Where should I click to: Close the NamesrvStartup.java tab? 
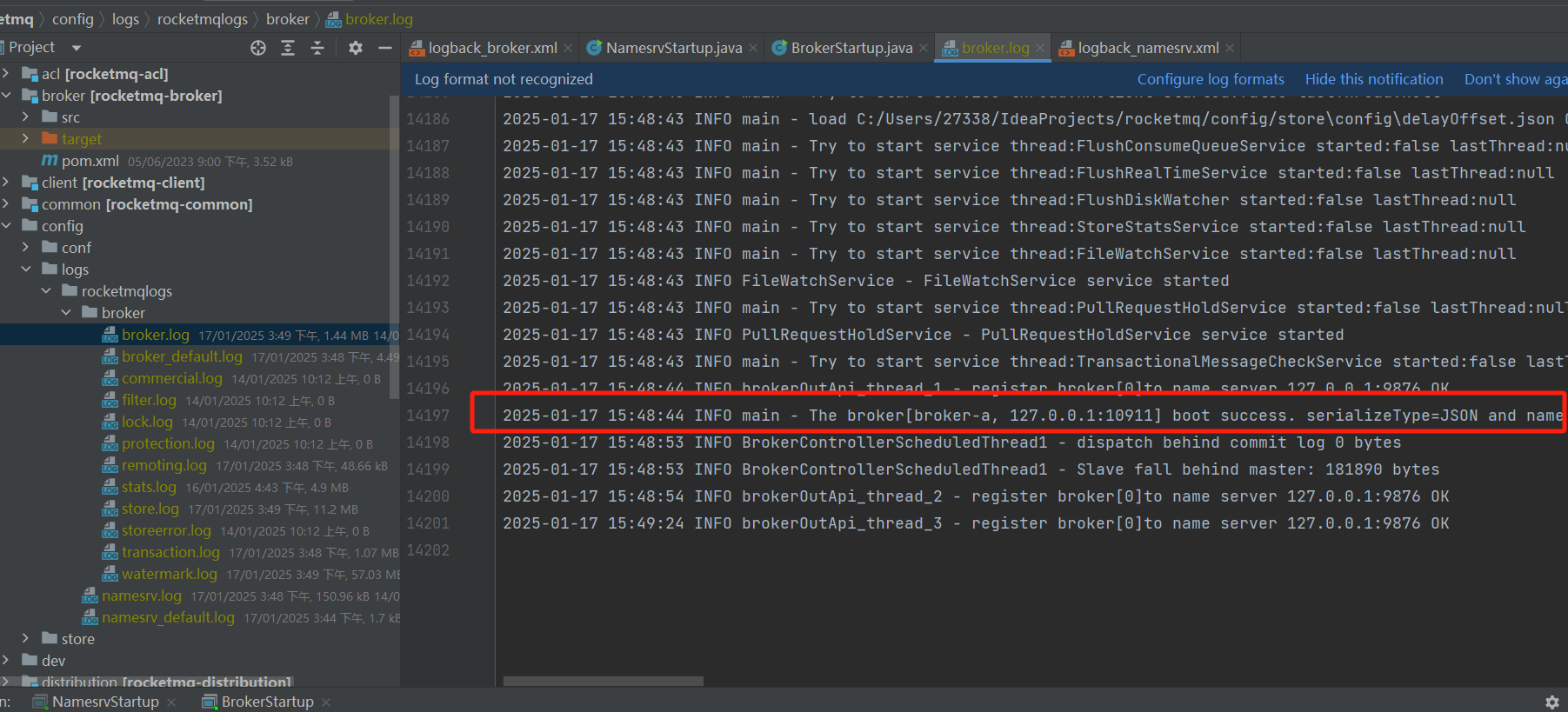pyautogui.click(x=753, y=48)
